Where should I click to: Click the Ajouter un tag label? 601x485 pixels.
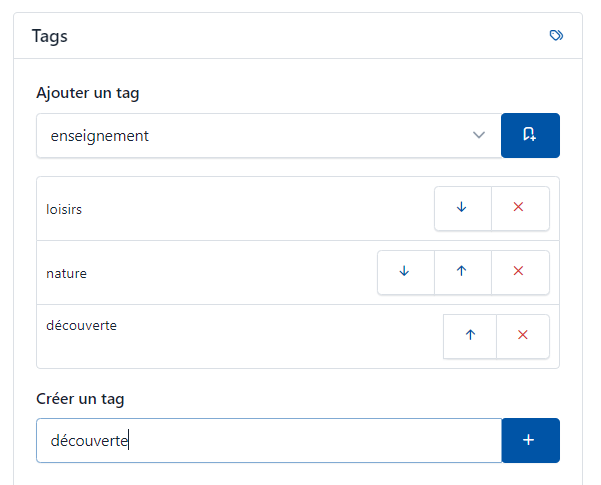[87, 94]
